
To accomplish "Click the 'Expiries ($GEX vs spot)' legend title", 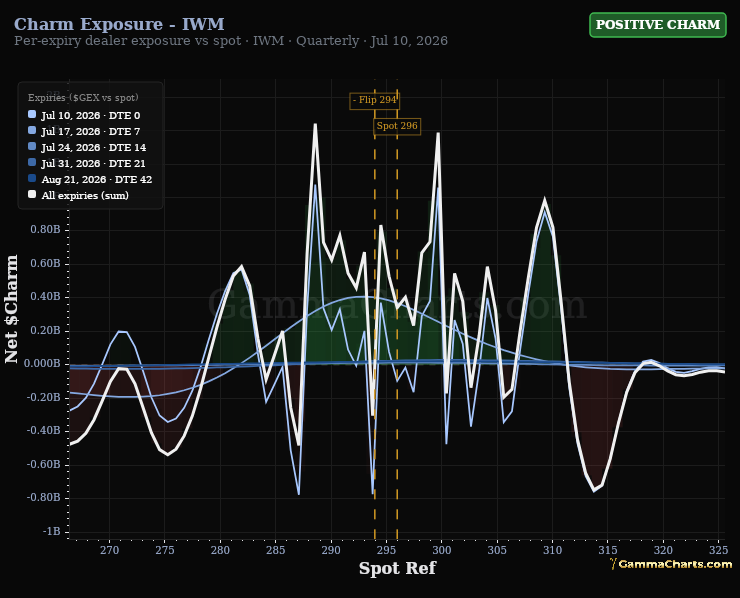I will coord(83,98).
